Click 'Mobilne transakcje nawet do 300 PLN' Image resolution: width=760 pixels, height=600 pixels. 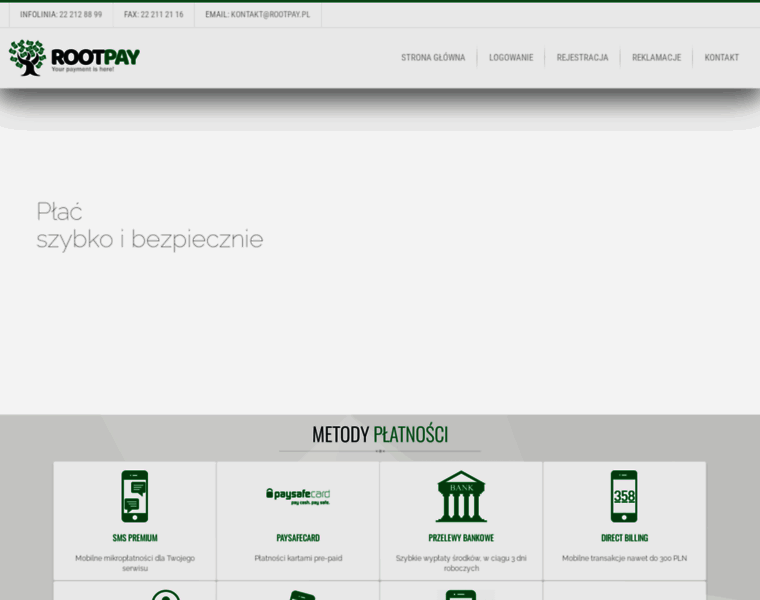tap(624, 558)
